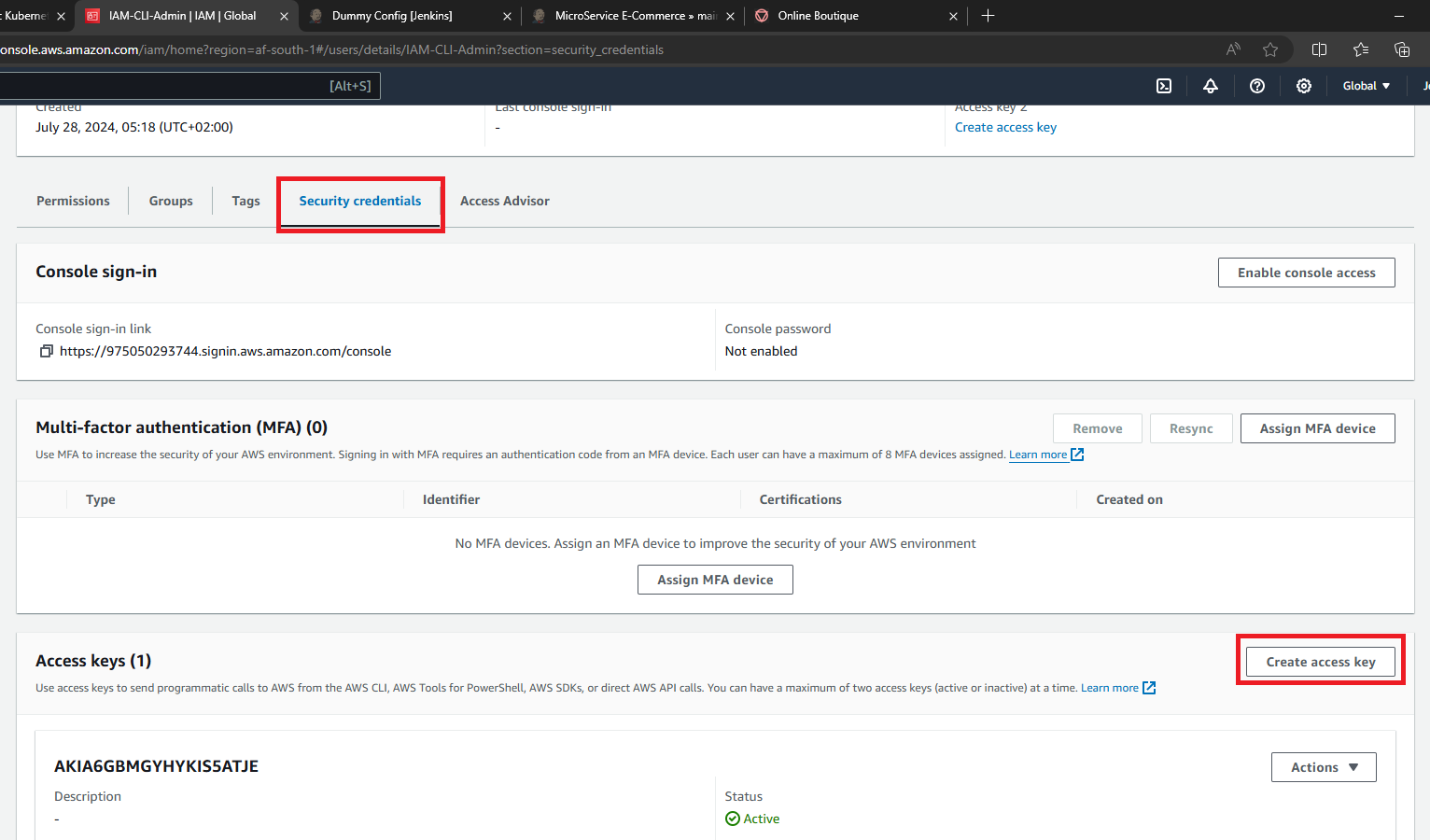Select the Security credentials tab
1430x840 pixels.
(x=360, y=201)
